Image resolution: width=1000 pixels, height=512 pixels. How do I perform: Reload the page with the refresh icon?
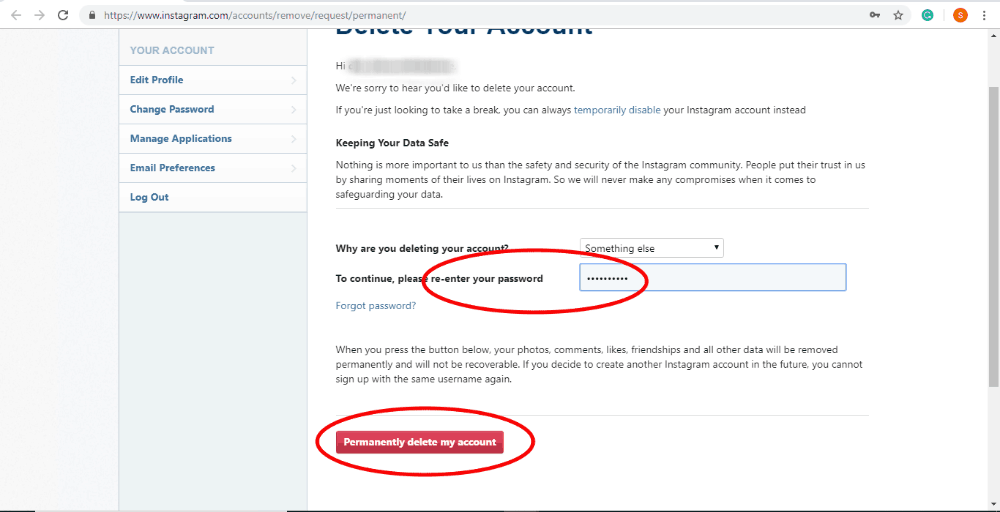click(x=62, y=15)
